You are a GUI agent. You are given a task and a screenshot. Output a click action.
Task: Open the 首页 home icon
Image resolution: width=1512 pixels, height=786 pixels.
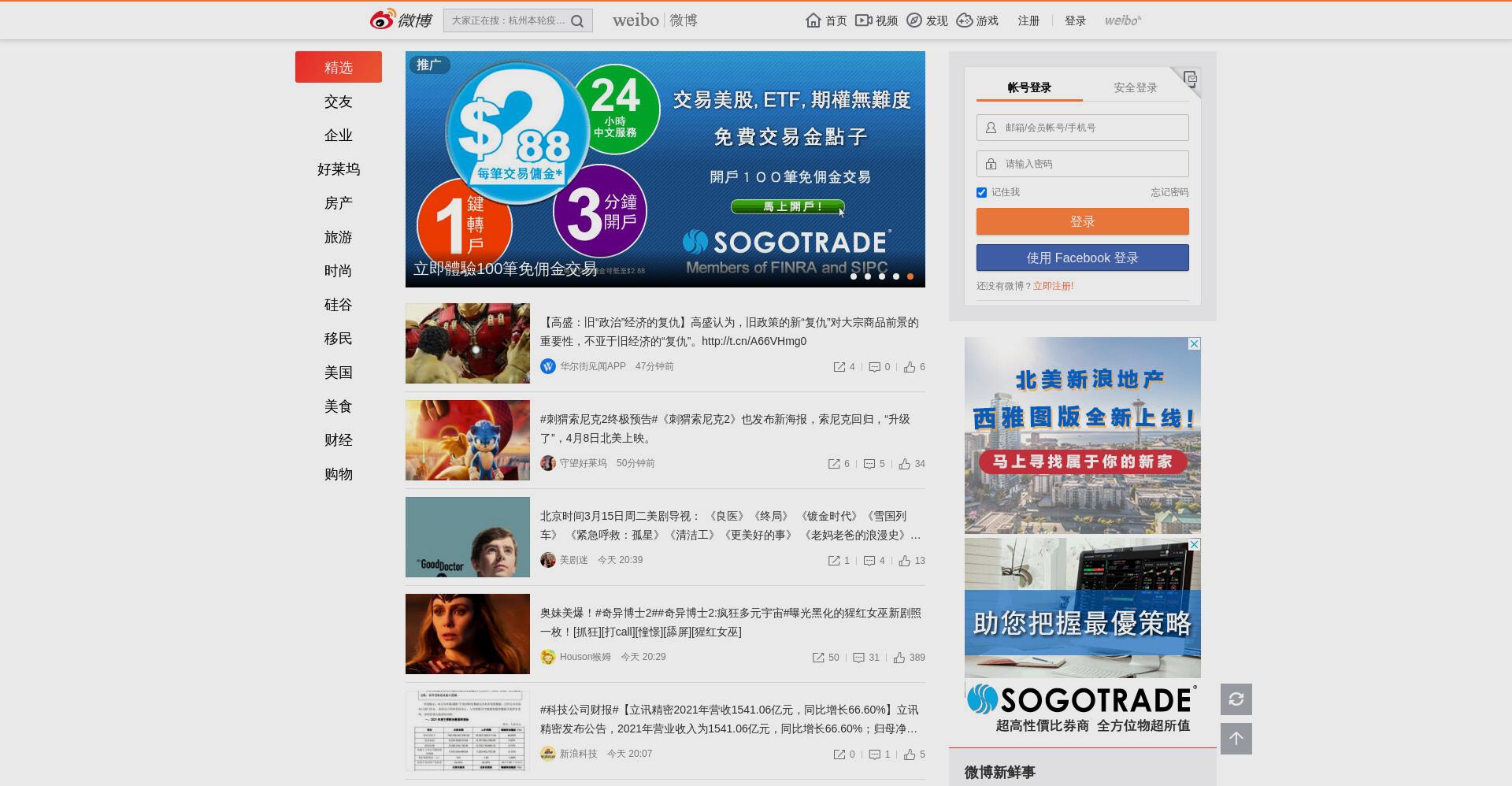point(813,20)
